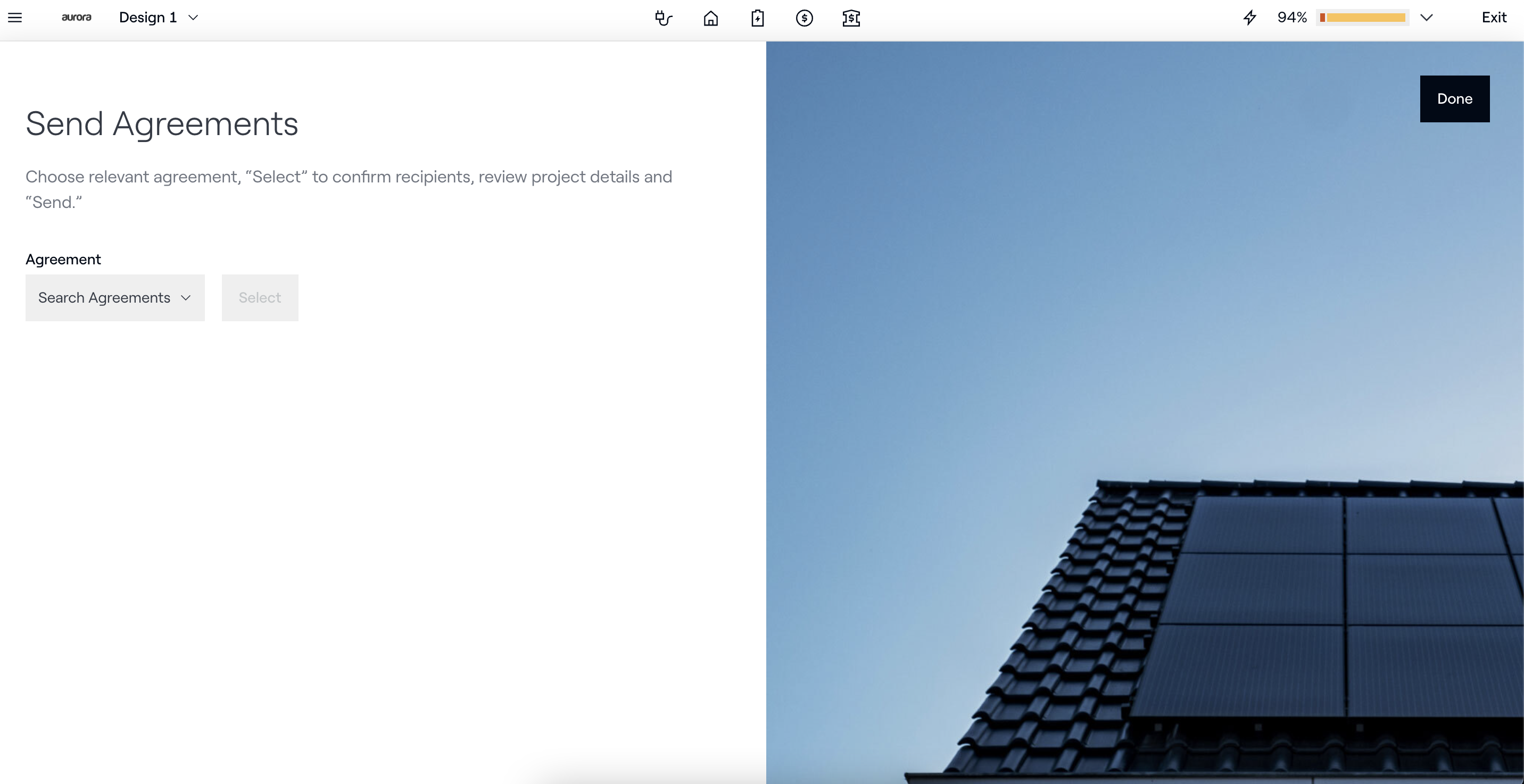Image resolution: width=1524 pixels, height=784 pixels.
Task: Expand chevron beside the energy offset bar
Action: tap(1427, 18)
